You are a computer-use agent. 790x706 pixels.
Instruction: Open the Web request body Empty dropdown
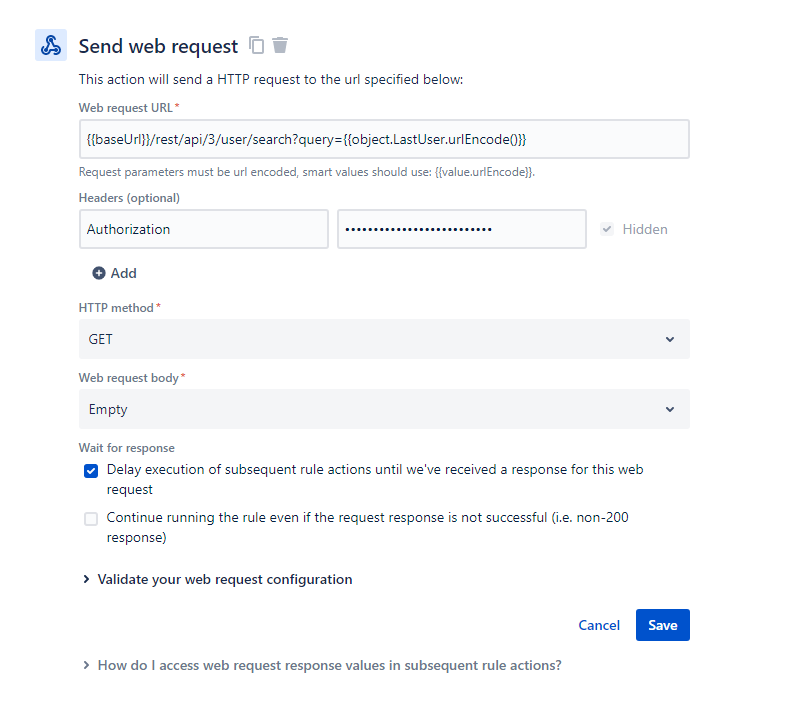384,409
